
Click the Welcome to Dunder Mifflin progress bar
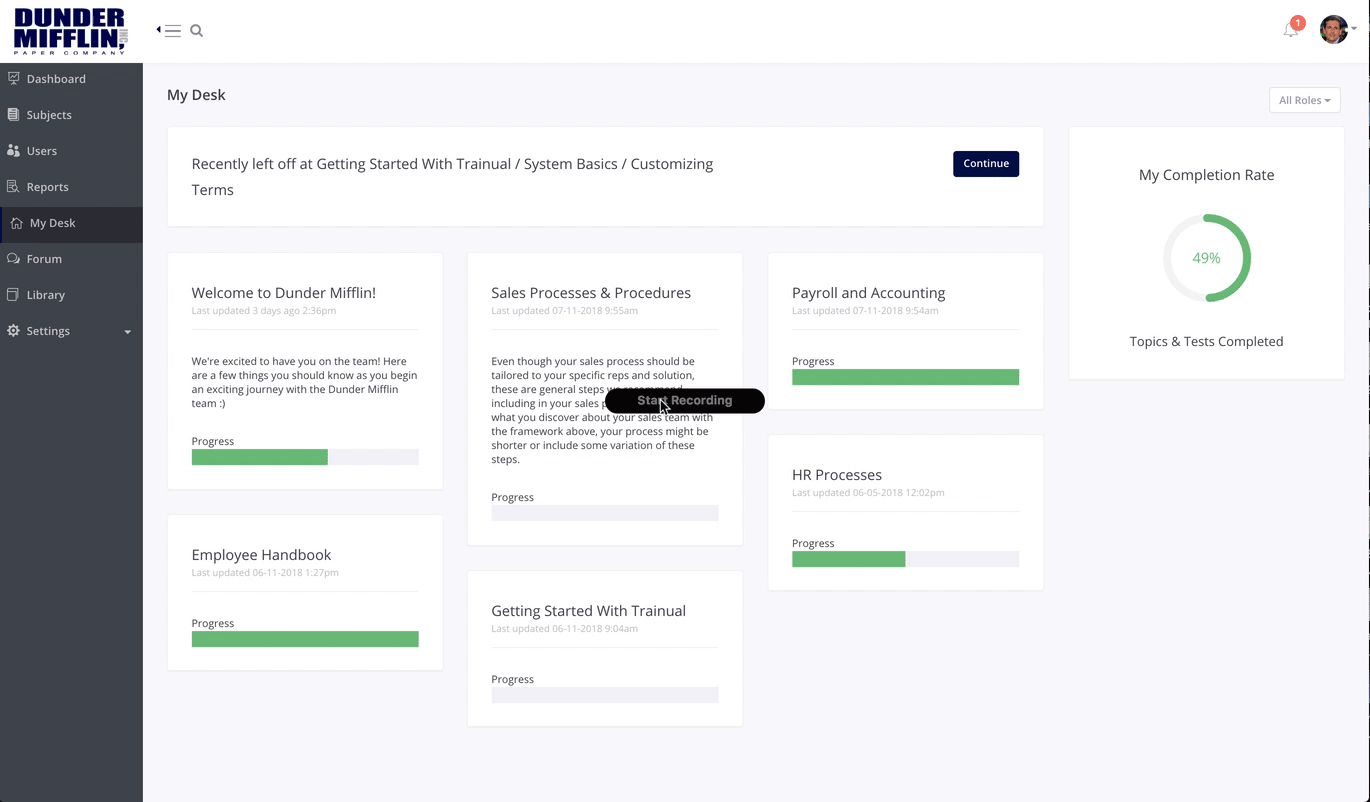305,457
